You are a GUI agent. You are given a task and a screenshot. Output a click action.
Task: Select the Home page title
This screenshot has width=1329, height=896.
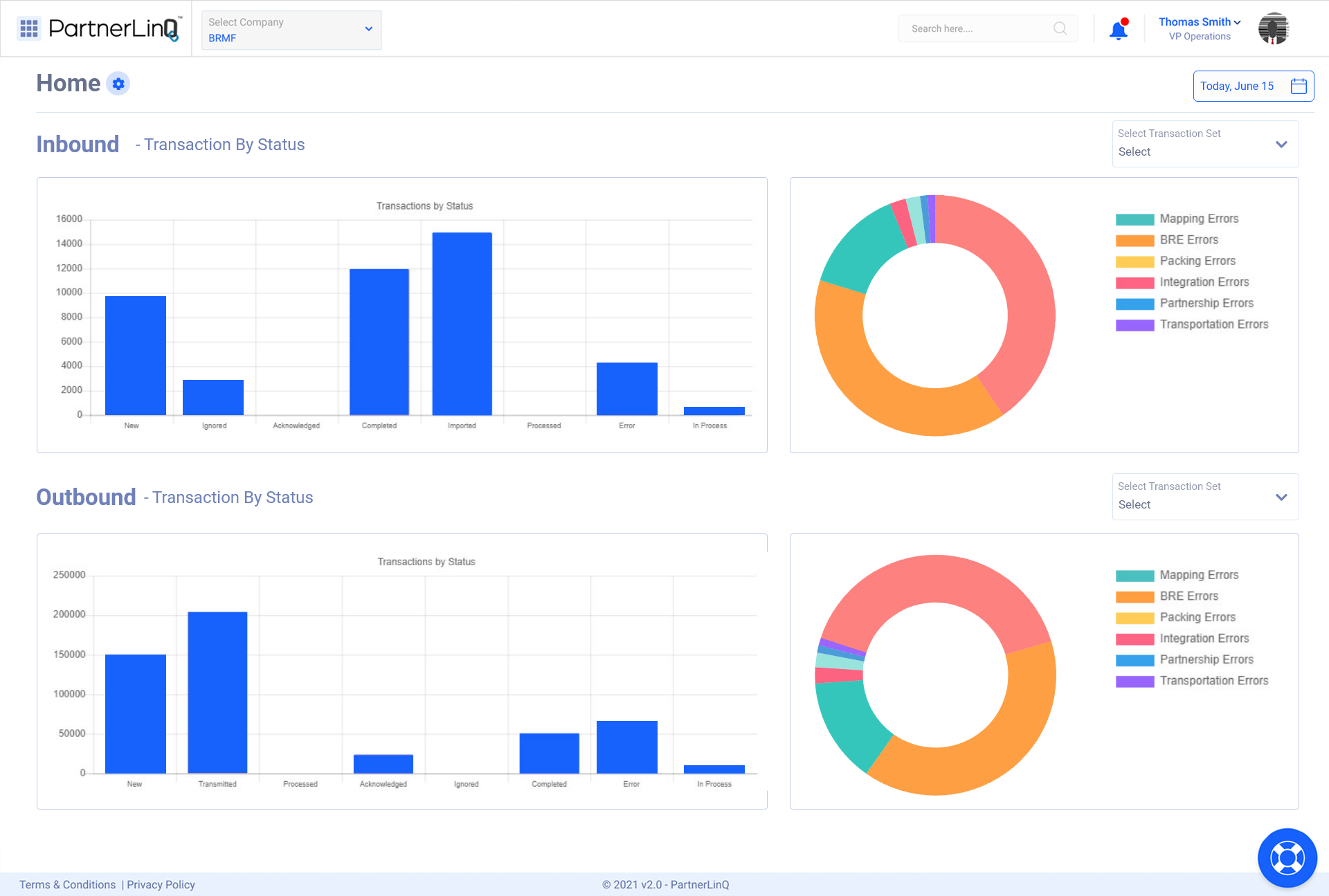pos(68,82)
